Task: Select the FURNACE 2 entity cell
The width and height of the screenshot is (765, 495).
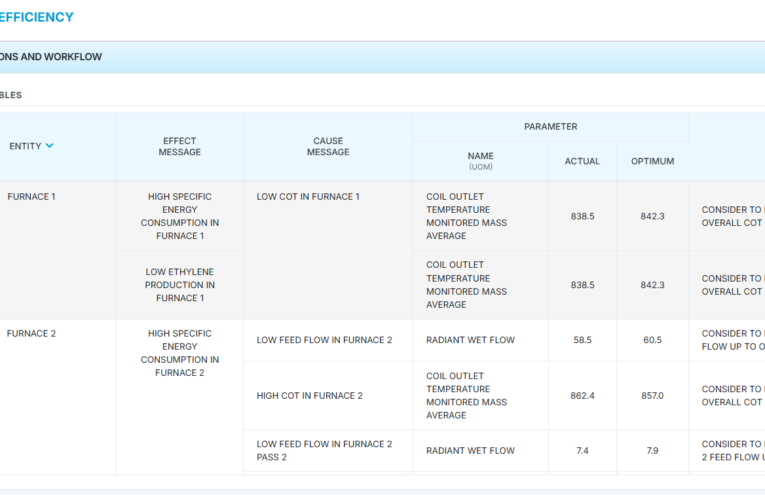Action: (31, 334)
